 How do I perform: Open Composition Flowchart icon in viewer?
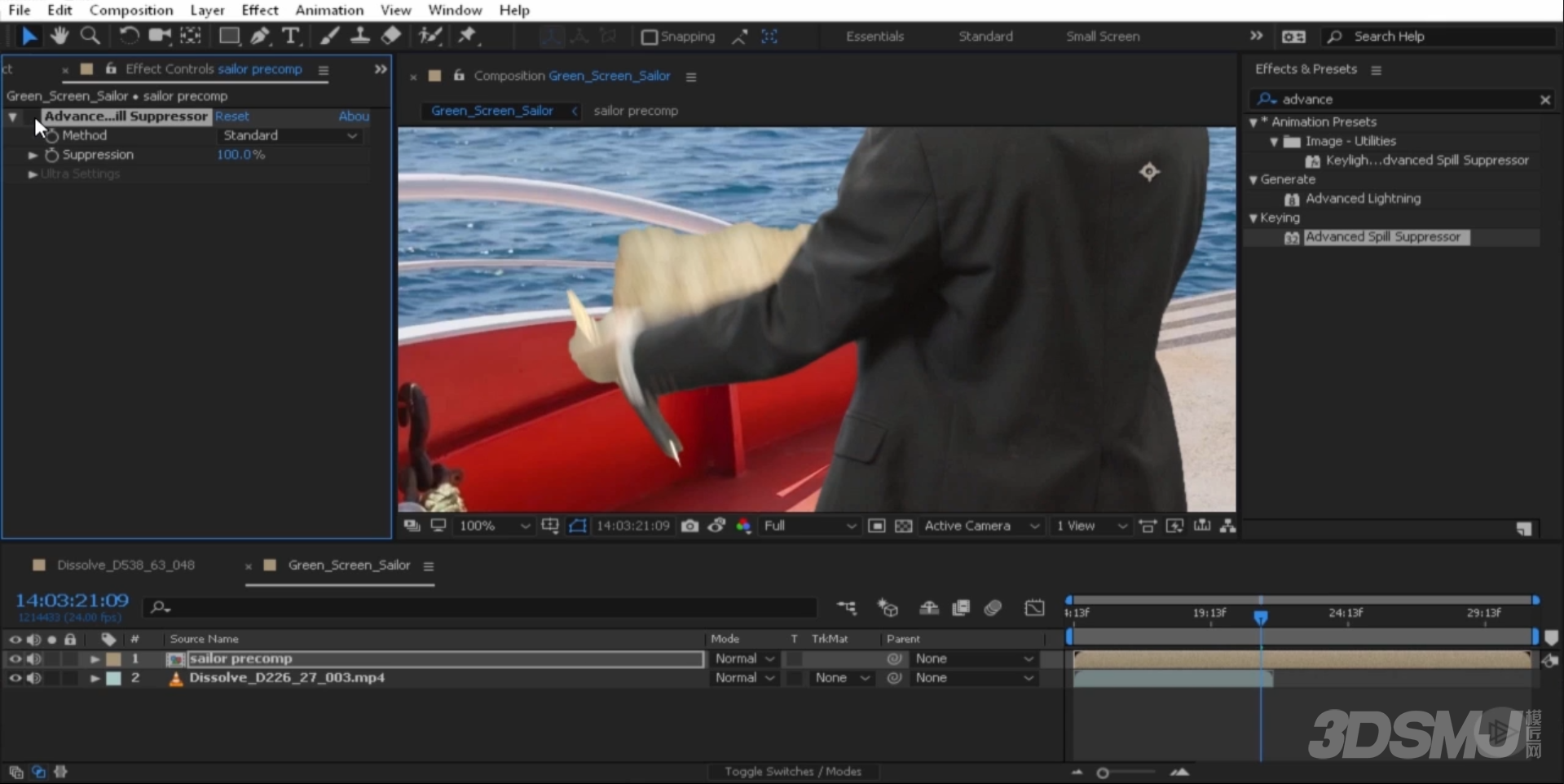pos(1228,526)
